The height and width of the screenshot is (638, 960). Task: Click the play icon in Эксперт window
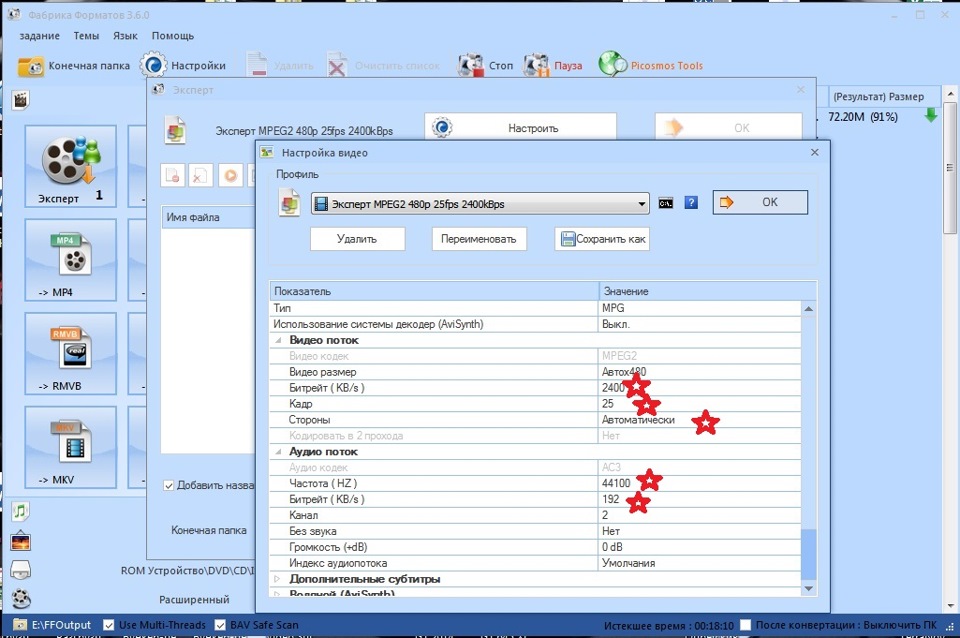point(231,176)
